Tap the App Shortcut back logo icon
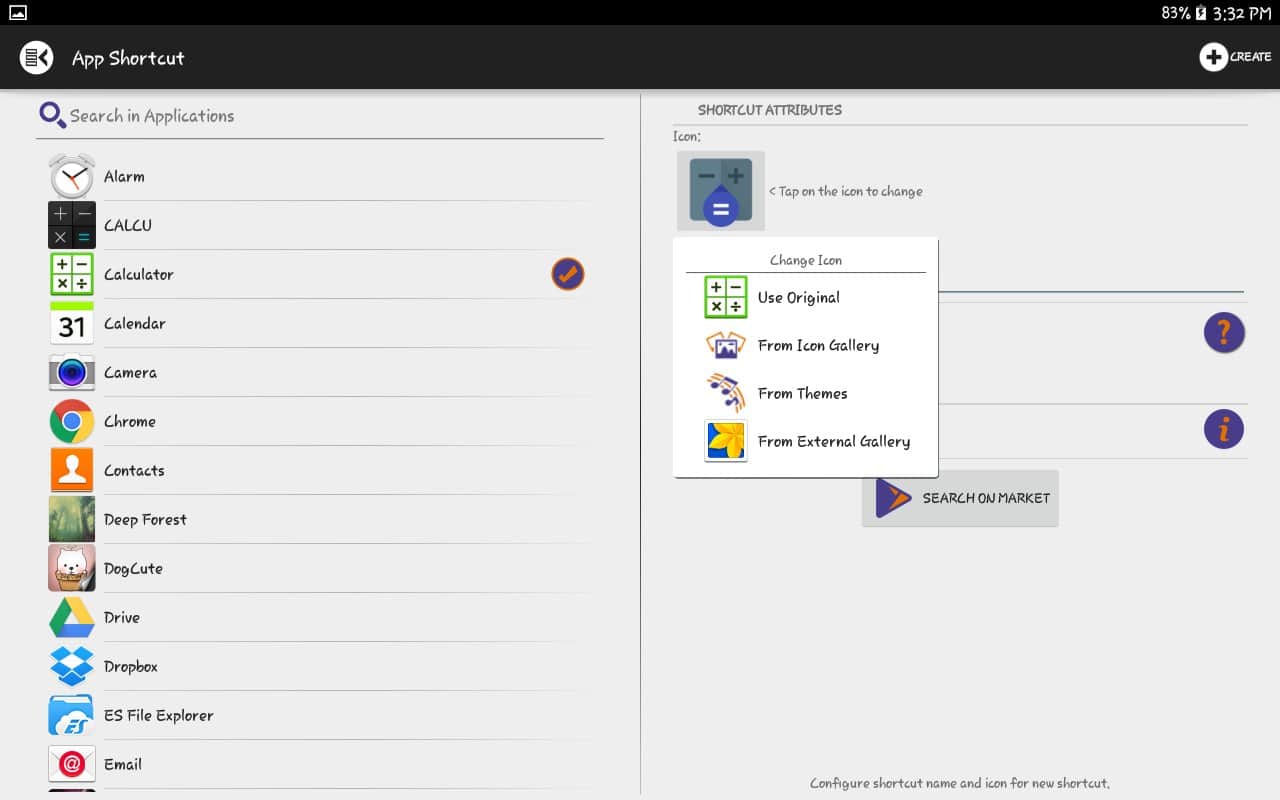This screenshot has width=1280, height=800. pos(37,58)
